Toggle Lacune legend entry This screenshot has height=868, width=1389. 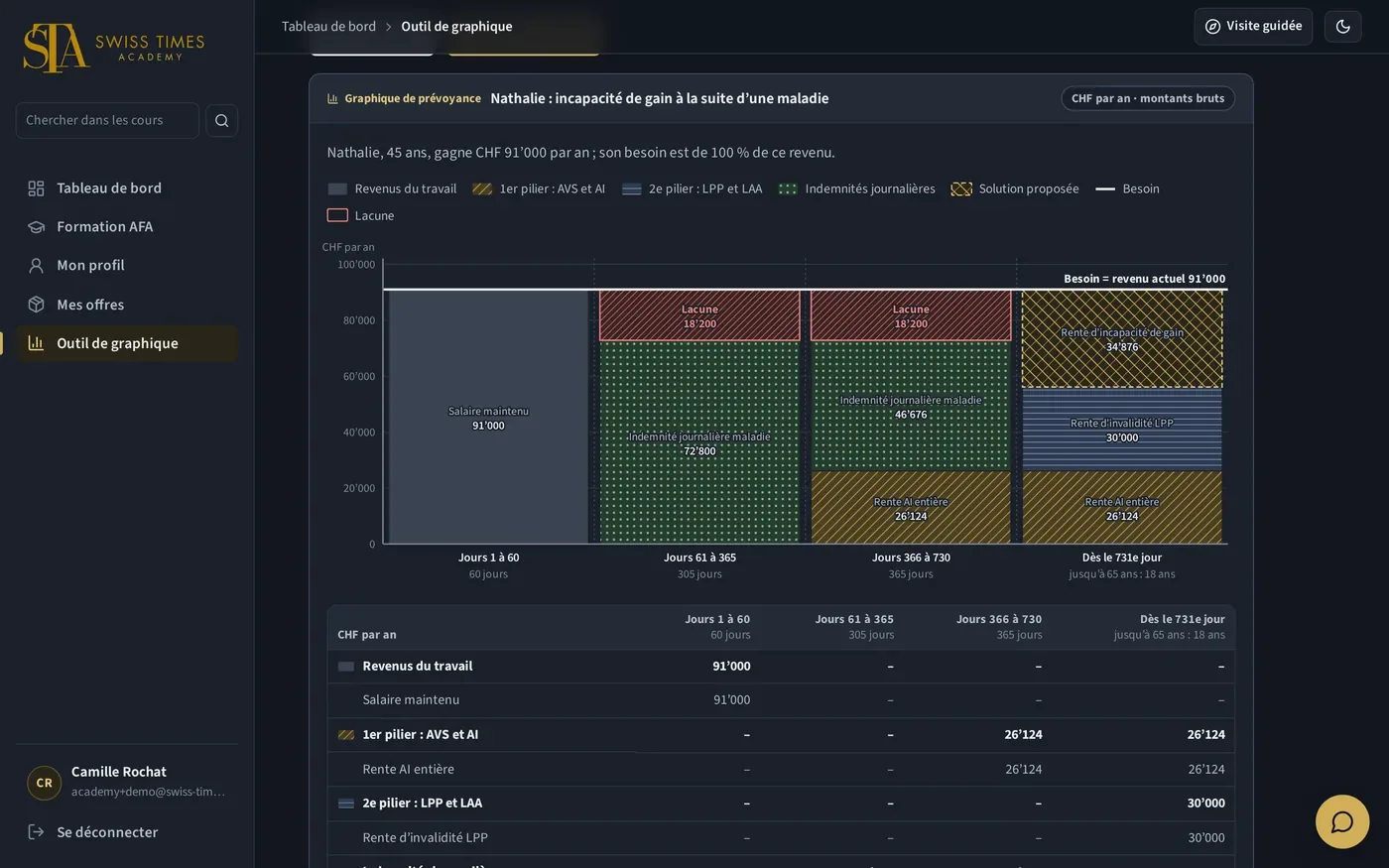click(x=361, y=215)
